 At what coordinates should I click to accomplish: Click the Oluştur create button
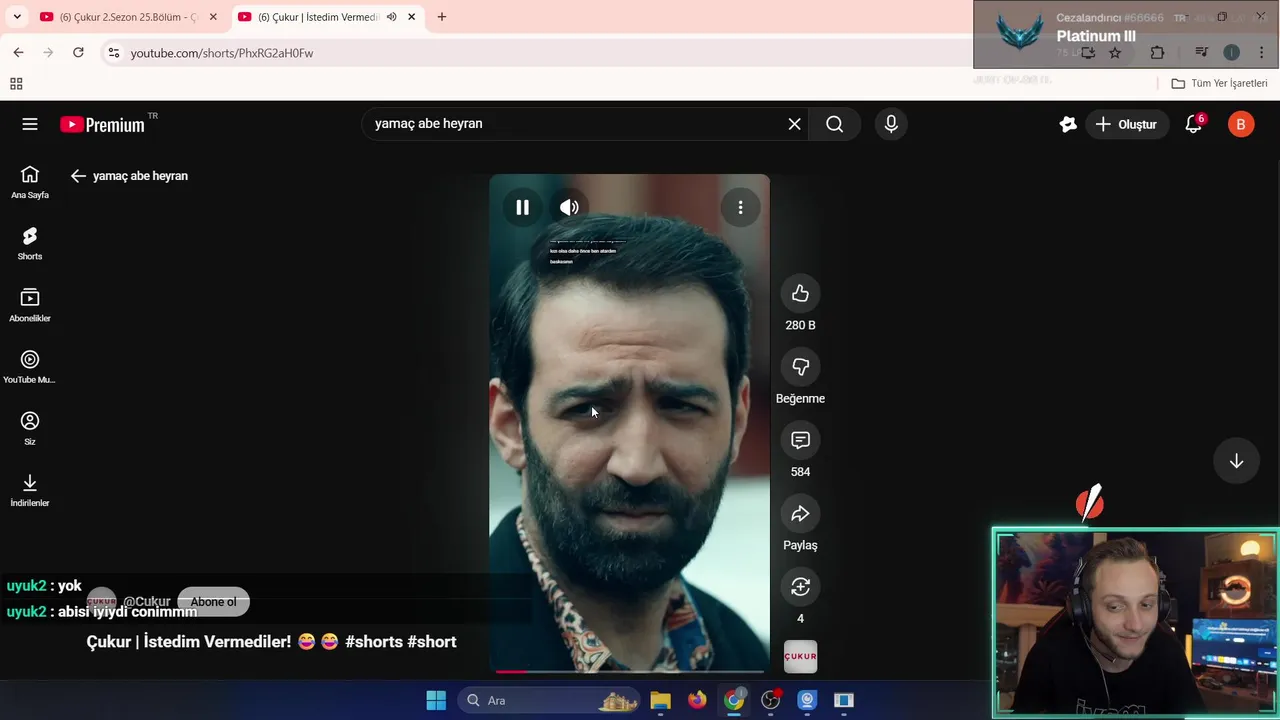(x=1126, y=124)
